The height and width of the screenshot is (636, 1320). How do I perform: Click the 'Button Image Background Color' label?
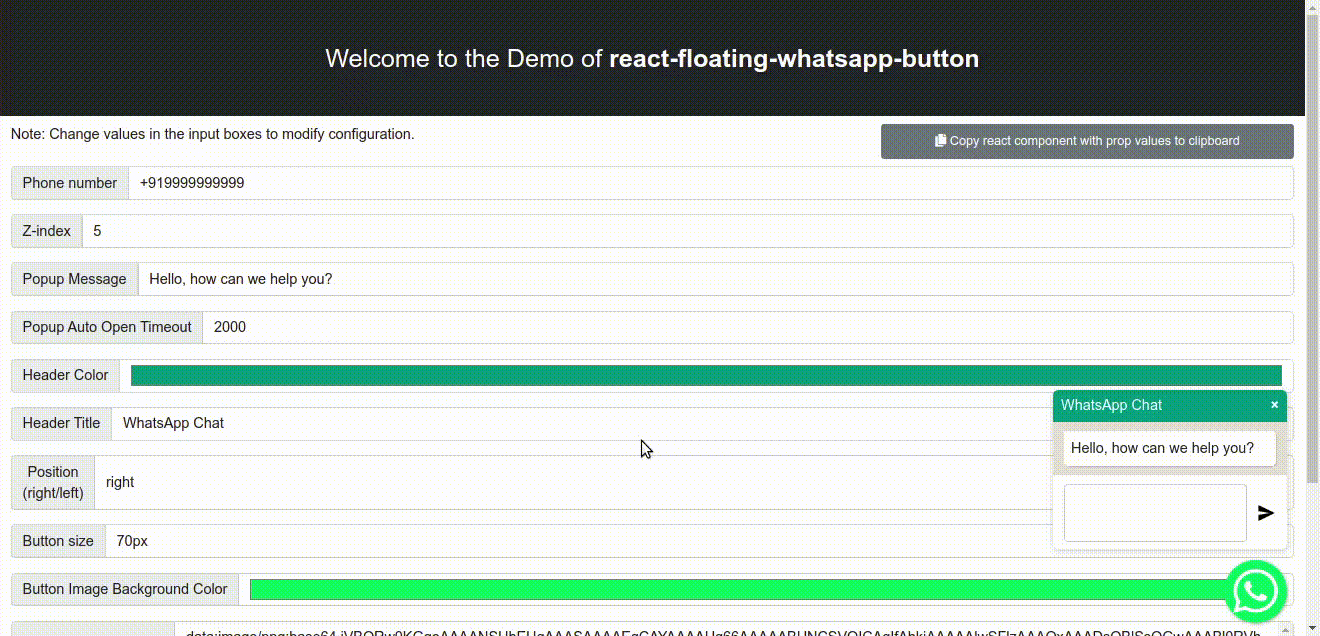point(125,589)
